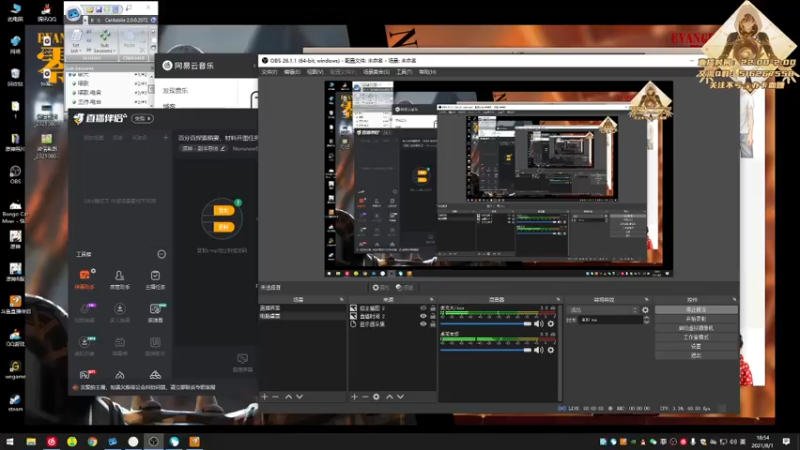Click 设置 button in OBS Controls
Screen dimensions: 800x450
click(x=696, y=346)
